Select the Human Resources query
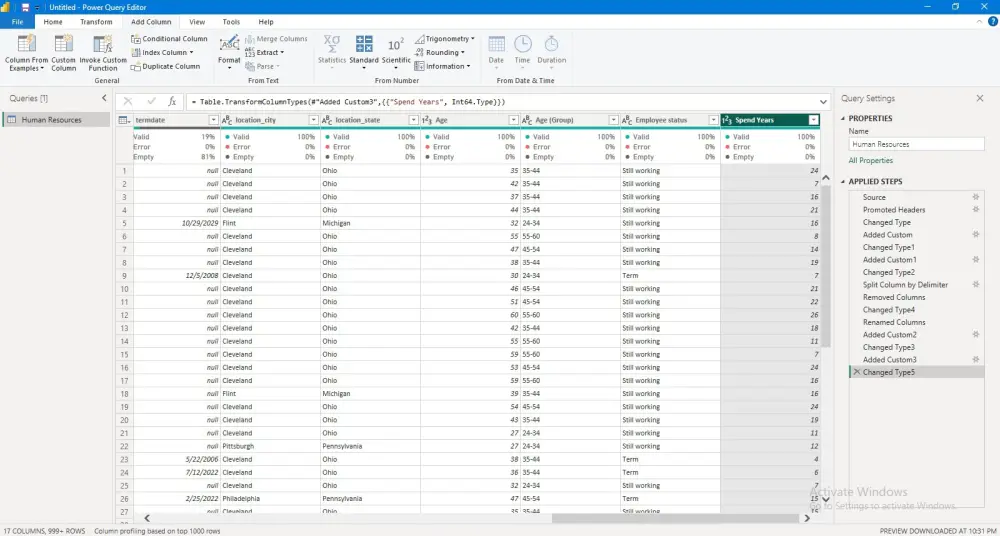The image size is (1000, 536). pos(56,120)
